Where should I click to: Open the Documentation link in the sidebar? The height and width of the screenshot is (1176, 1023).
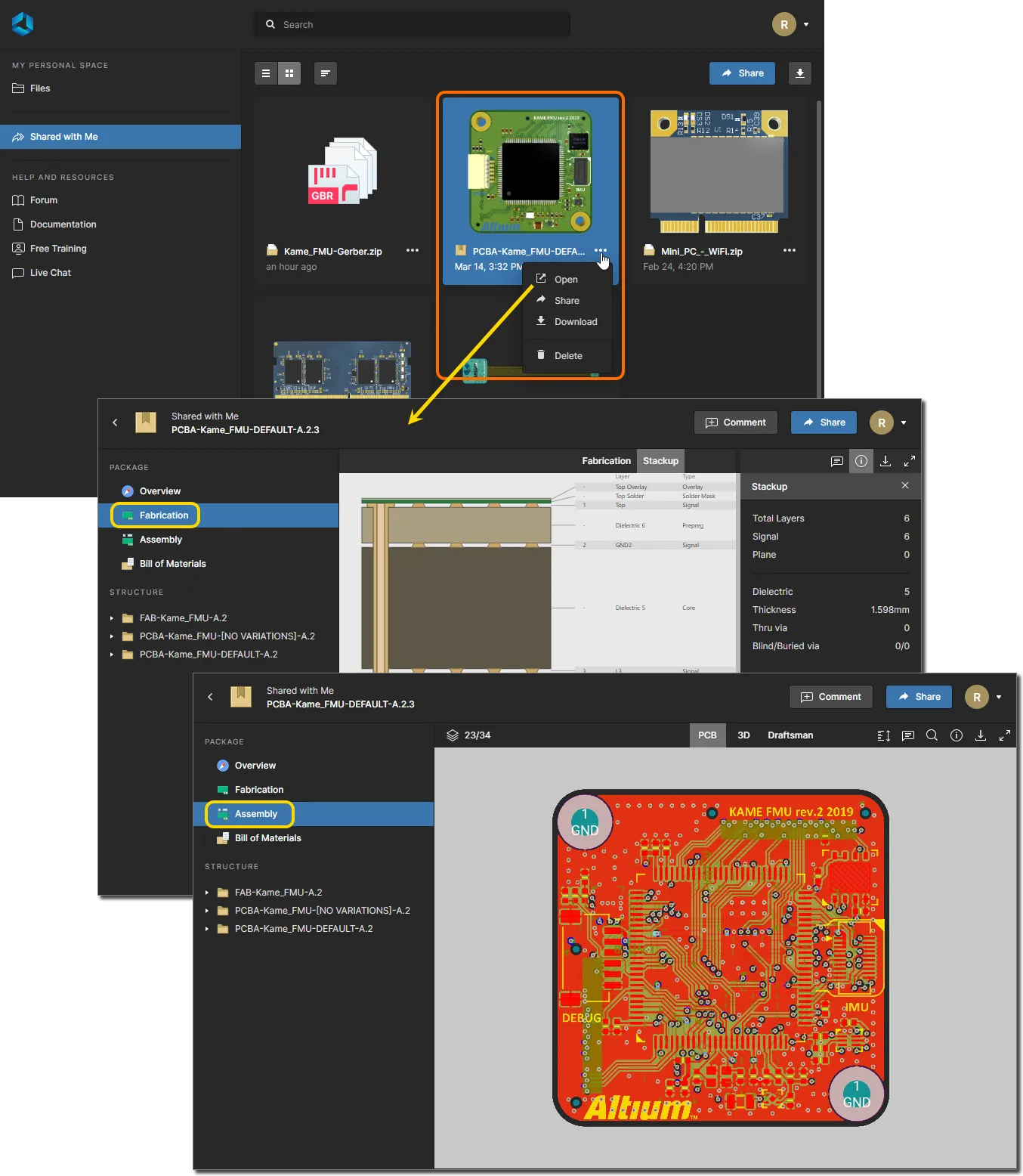pyautogui.click(x=63, y=224)
